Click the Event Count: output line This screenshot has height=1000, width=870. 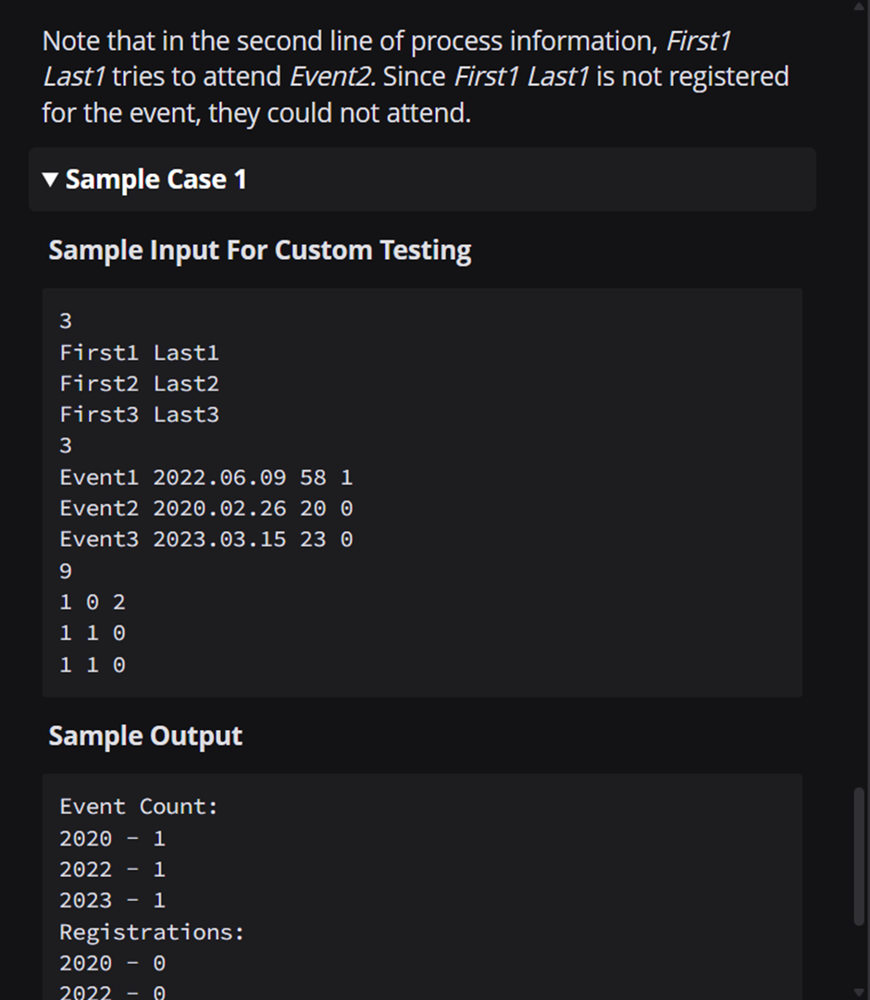[x=138, y=807]
